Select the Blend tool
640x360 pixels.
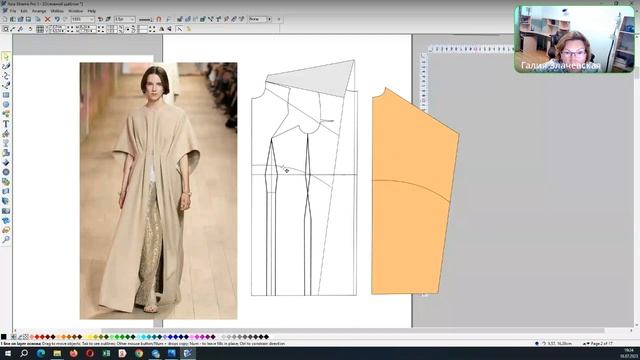coord(6,182)
